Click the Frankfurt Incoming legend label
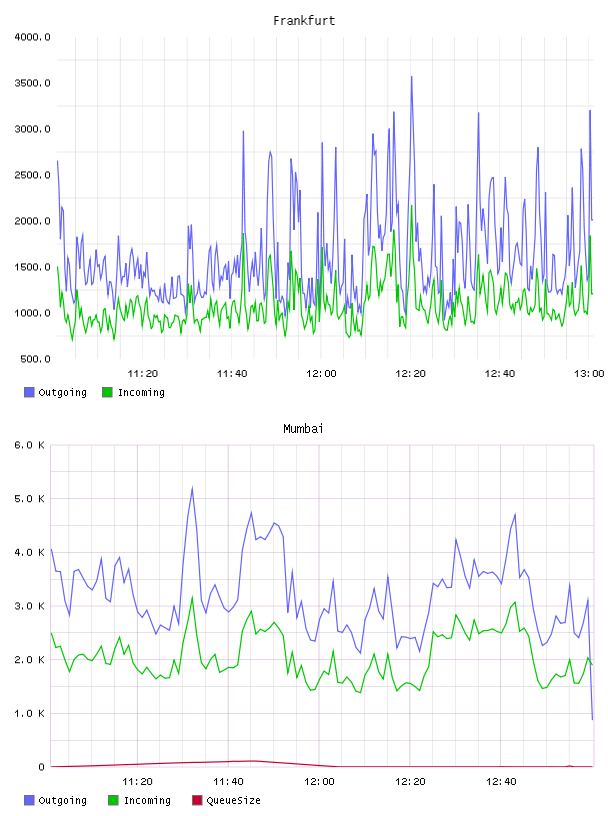Screen dimensions: 608x816 tap(141, 392)
